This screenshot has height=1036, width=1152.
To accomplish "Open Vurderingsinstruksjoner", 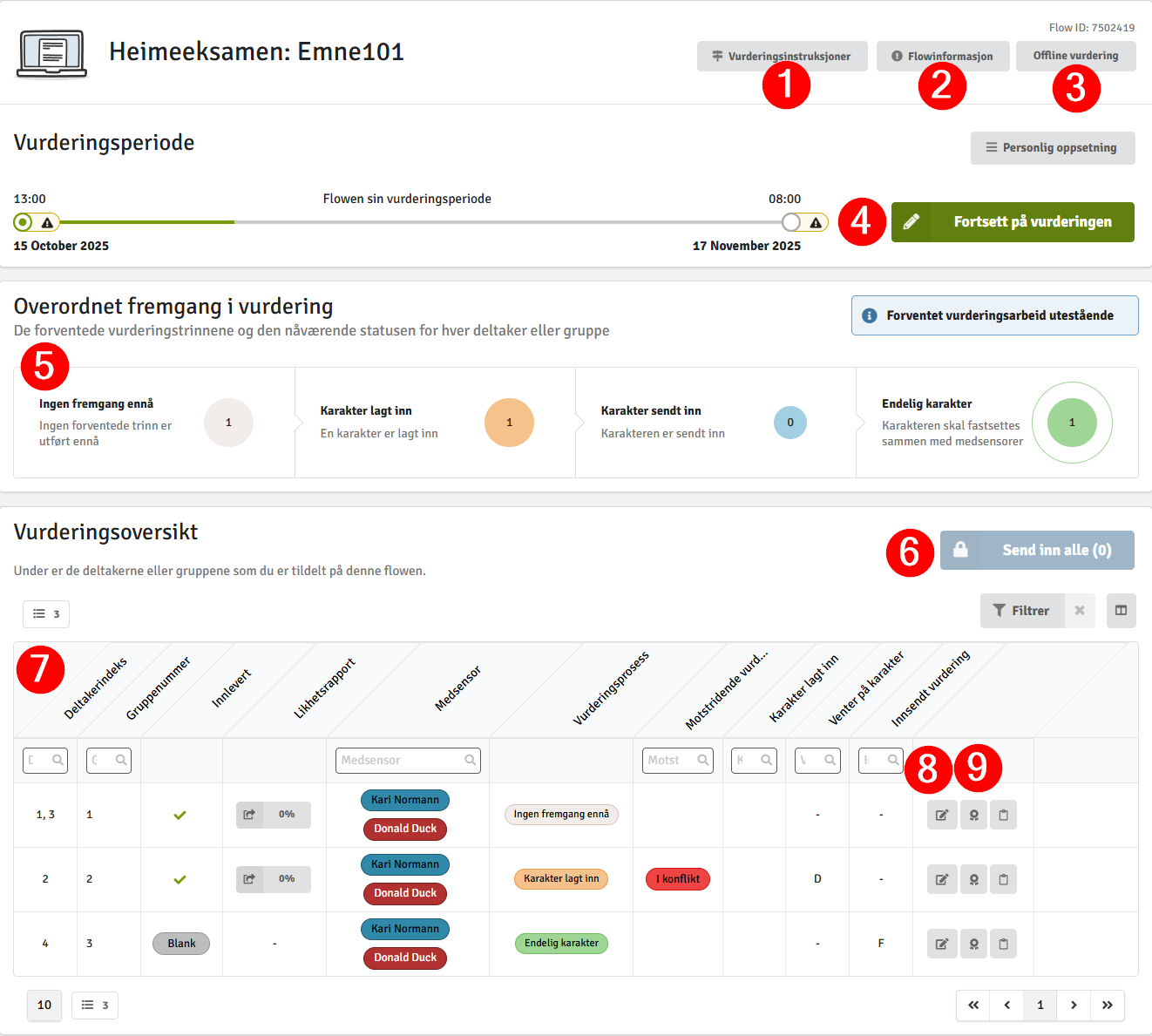I will tap(782, 56).
